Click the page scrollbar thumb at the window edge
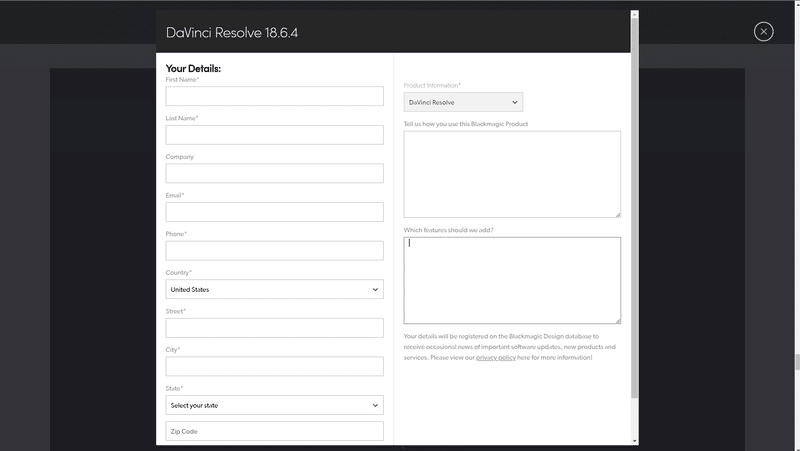Screen dimensions: 800x451 point(797,362)
